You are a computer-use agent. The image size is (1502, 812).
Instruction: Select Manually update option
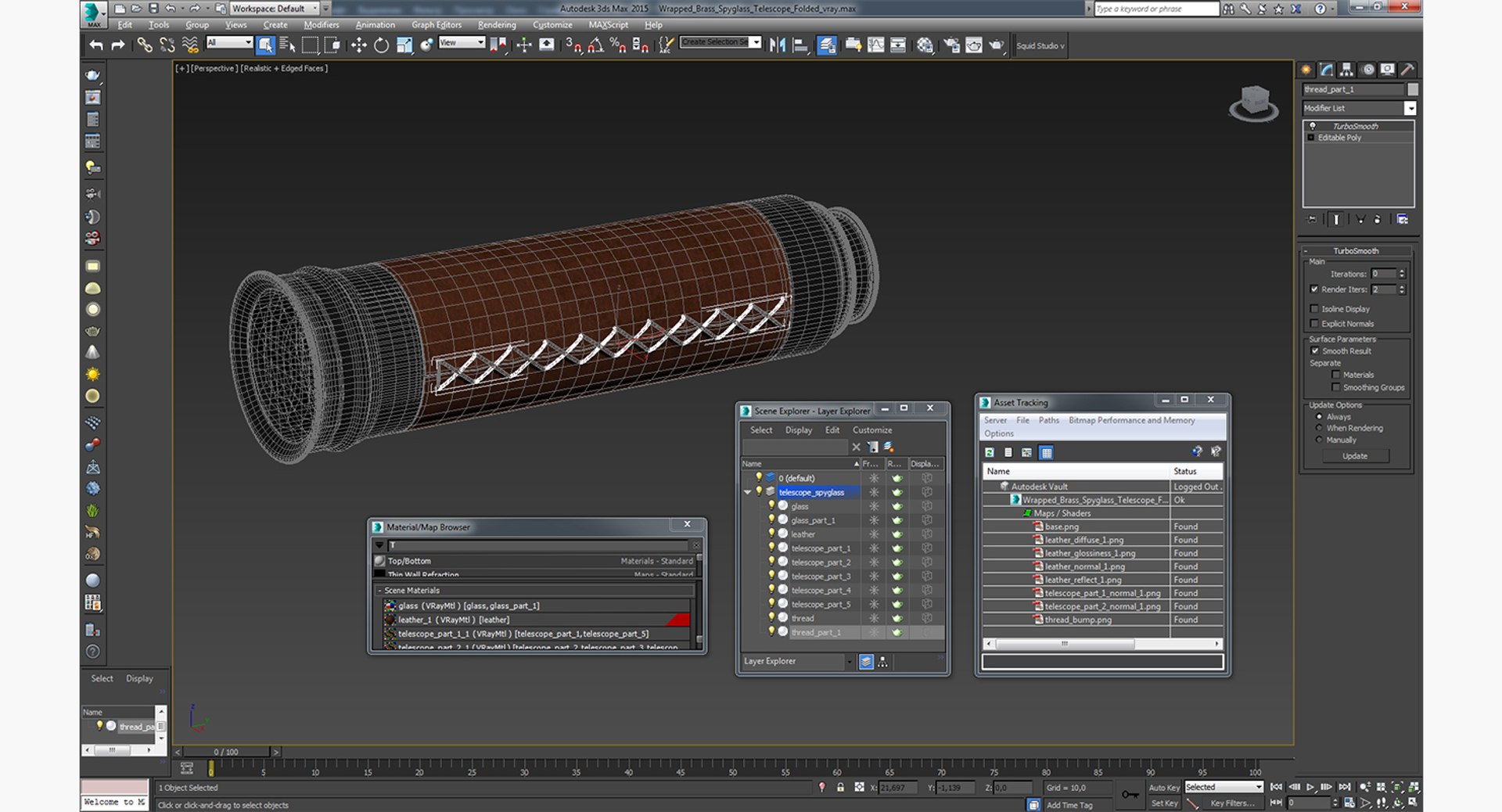pos(1319,440)
